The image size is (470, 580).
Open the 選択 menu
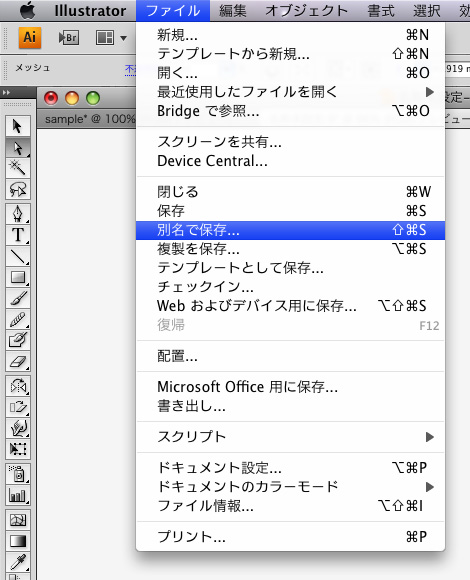427,11
